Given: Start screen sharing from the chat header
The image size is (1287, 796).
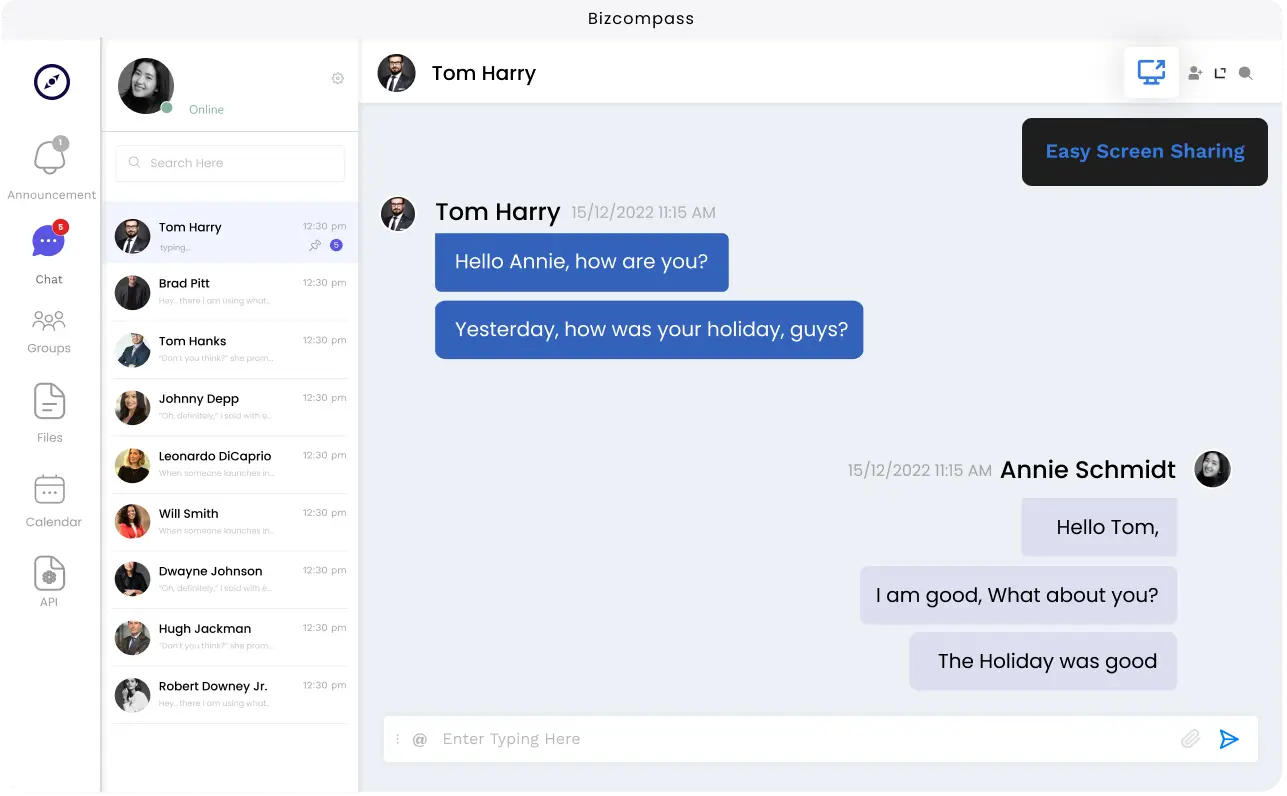Looking at the screenshot, I should pyautogui.click(x=1151, y=73).
